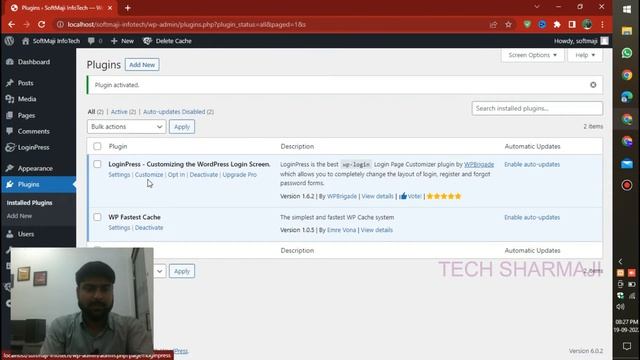The image size is (640, 360).
Task: Click the top Apply button
Action: (182, 127)
